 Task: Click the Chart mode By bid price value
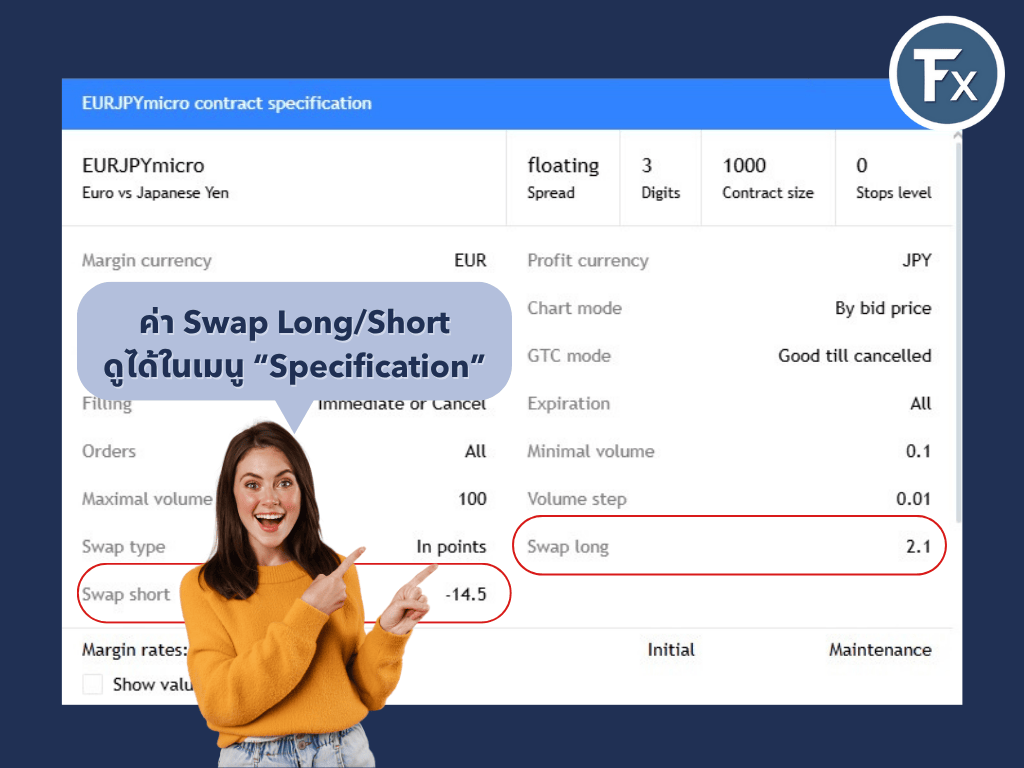(x=883, y=308)
